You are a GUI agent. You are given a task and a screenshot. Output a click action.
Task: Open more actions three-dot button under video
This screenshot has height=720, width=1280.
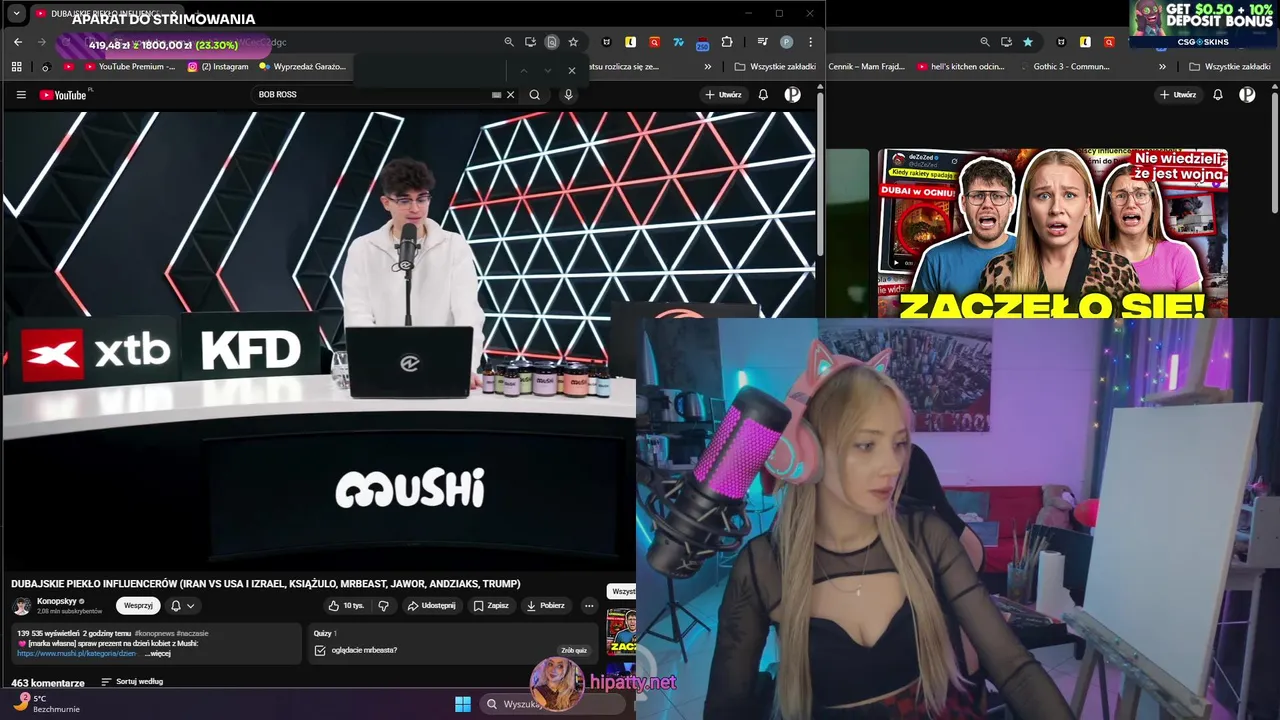(x=589, y=606)
